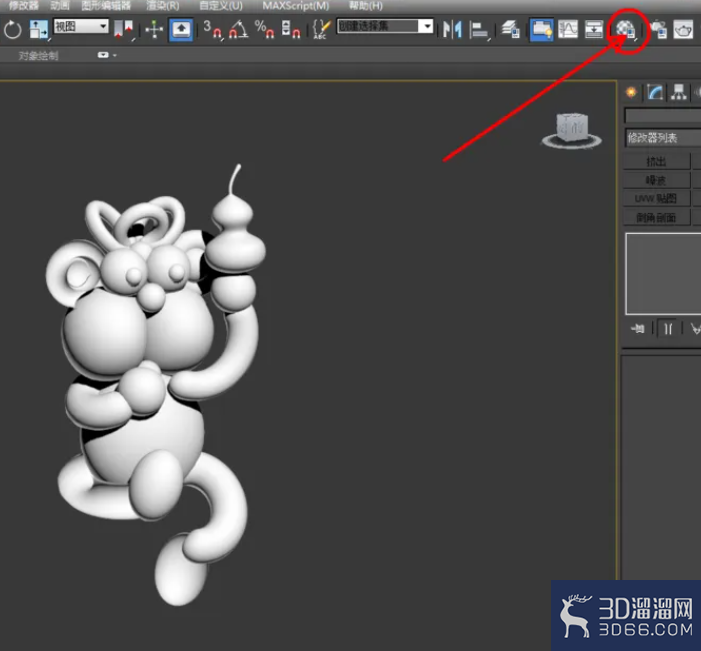Toggle the Ribbon display button

click(541, 30)
